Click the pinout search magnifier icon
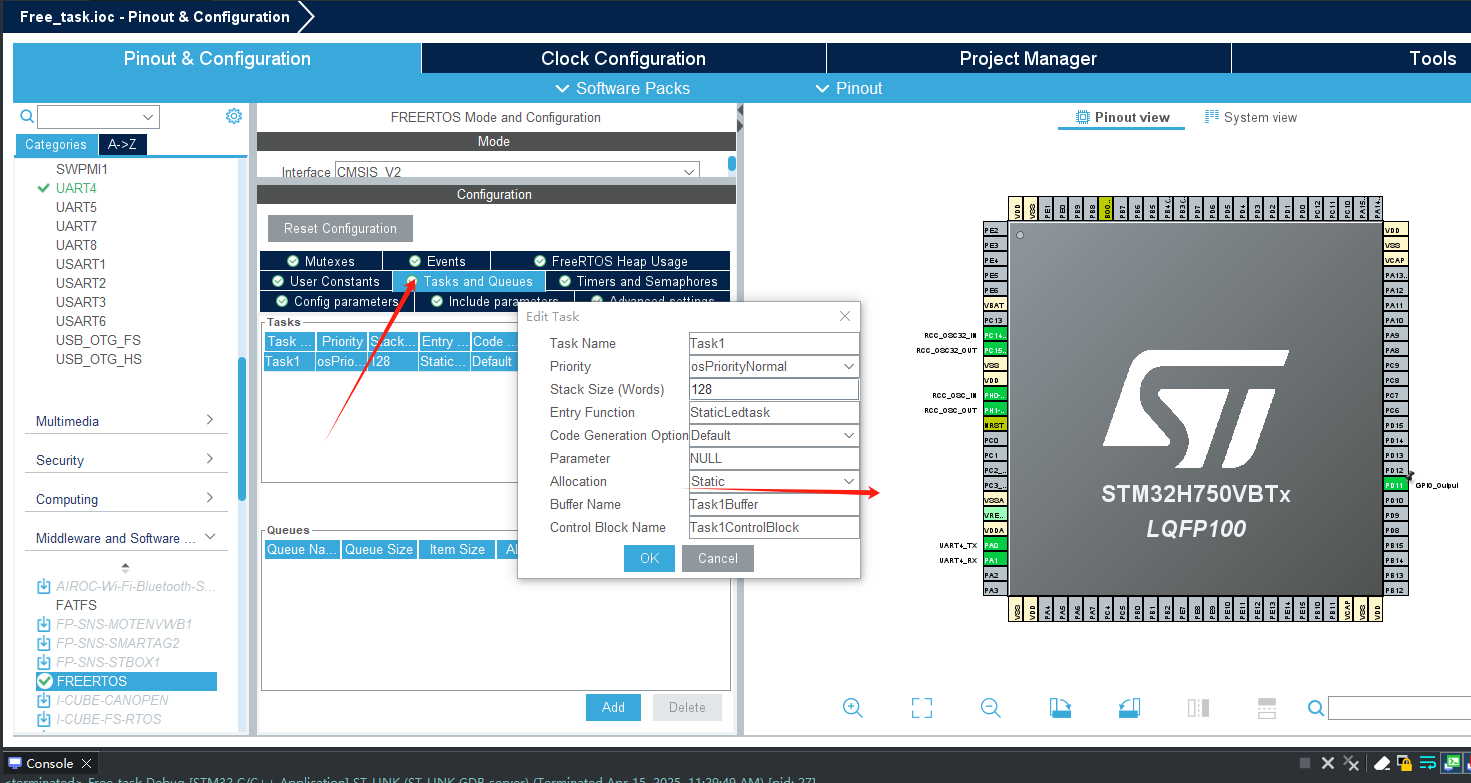 click(1315, 708)
